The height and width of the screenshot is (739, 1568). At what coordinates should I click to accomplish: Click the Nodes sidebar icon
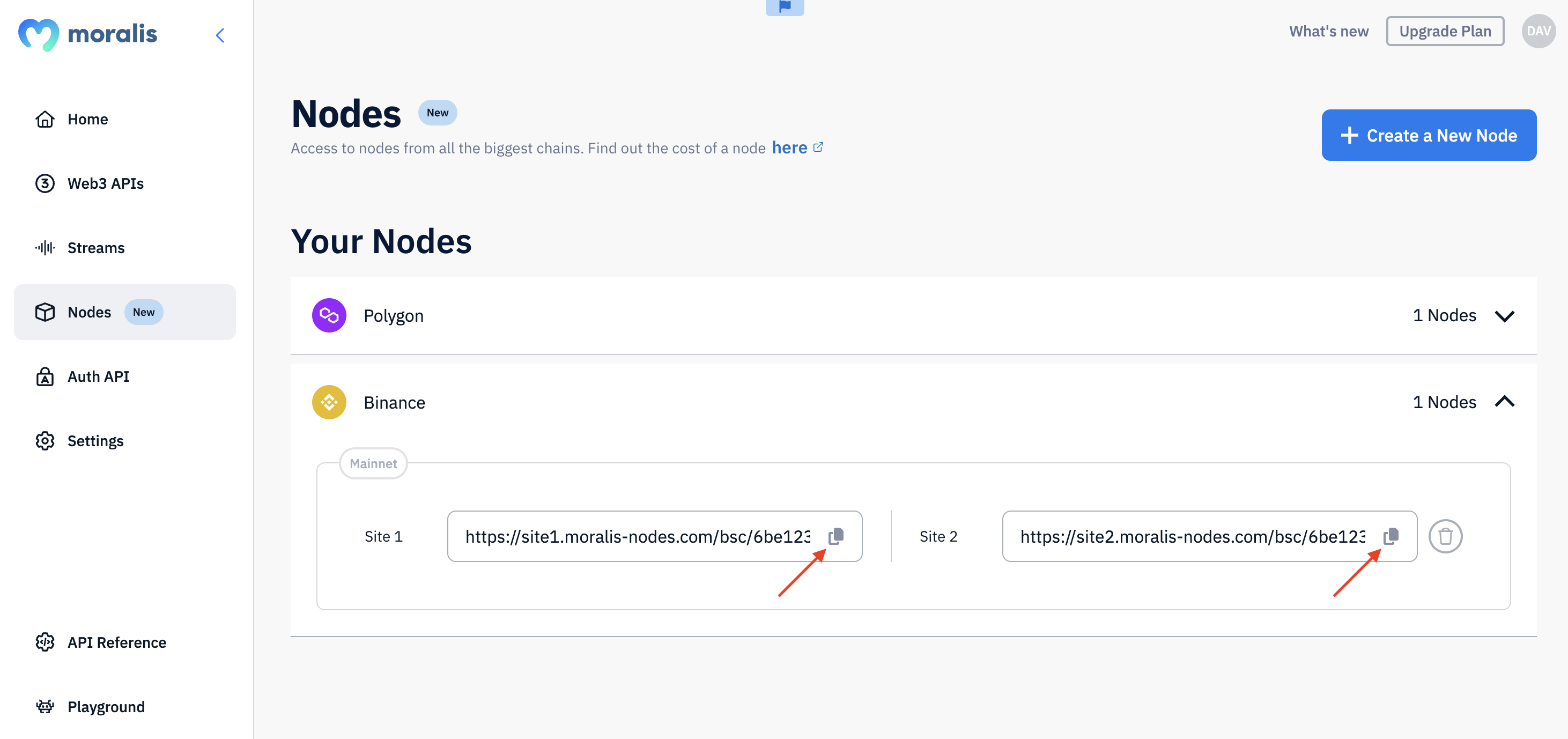click(44, 311)
